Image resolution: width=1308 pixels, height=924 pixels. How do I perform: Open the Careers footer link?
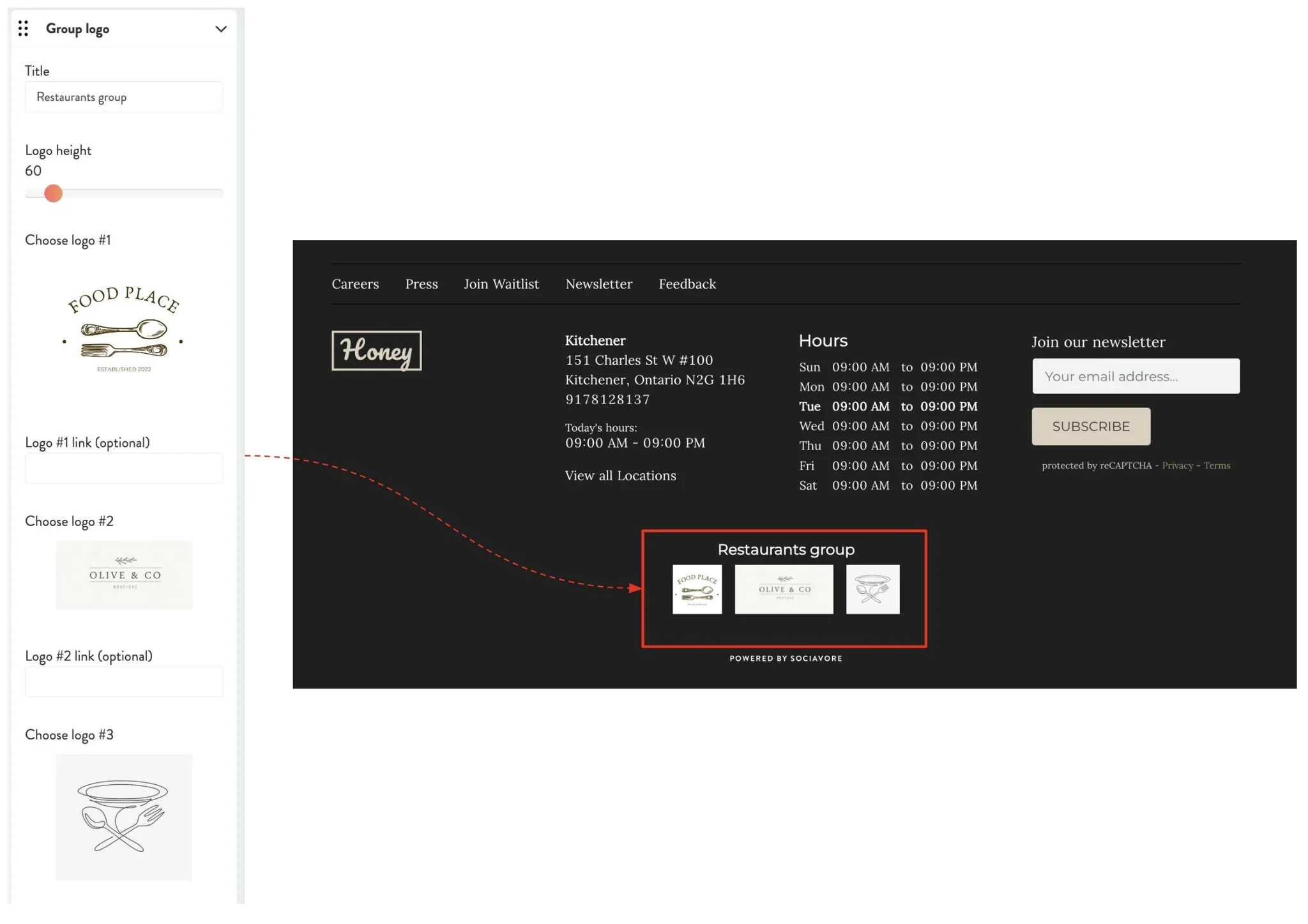point(355,284)
